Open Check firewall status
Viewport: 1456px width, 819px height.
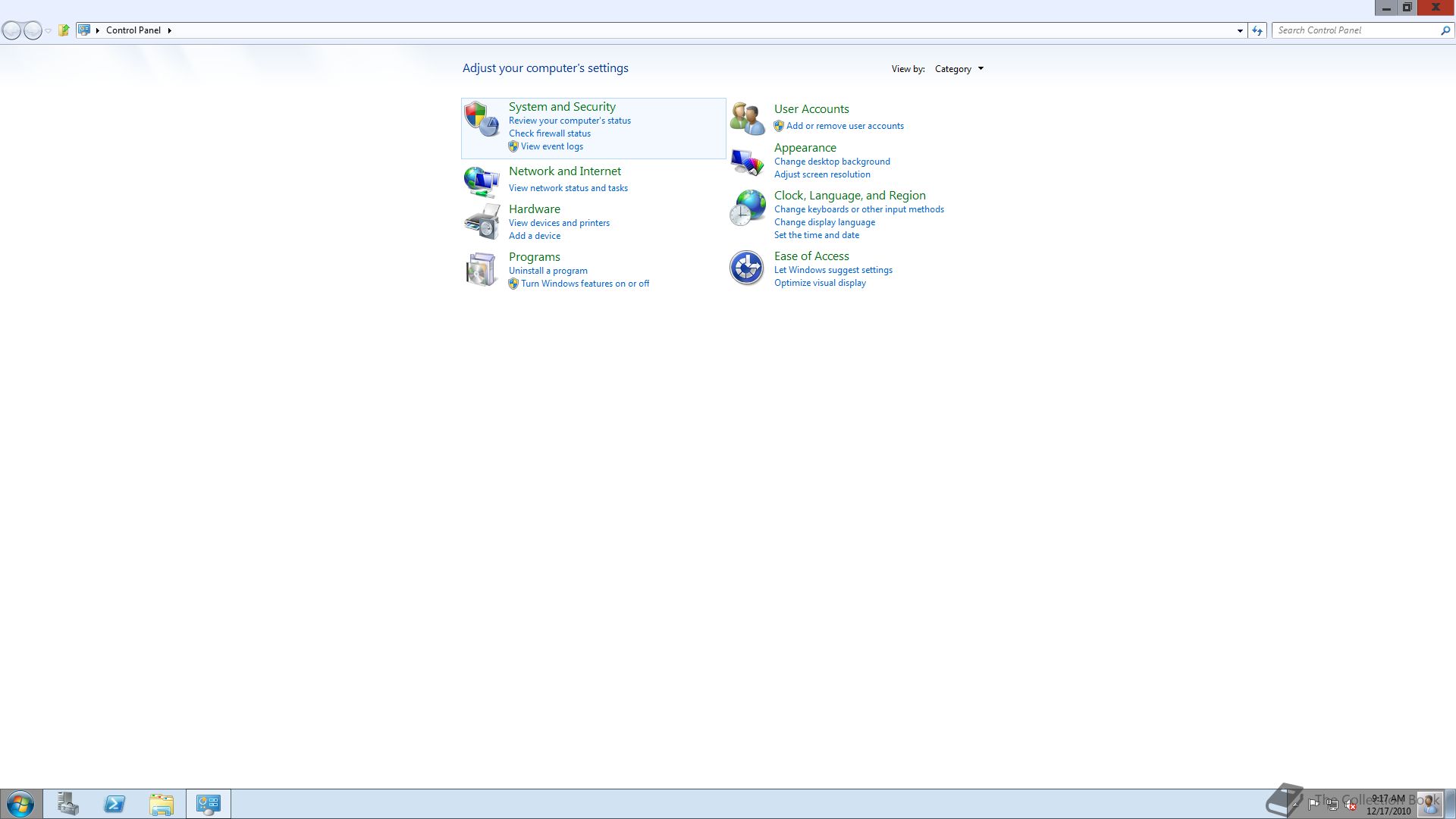[x=550, y=133]
